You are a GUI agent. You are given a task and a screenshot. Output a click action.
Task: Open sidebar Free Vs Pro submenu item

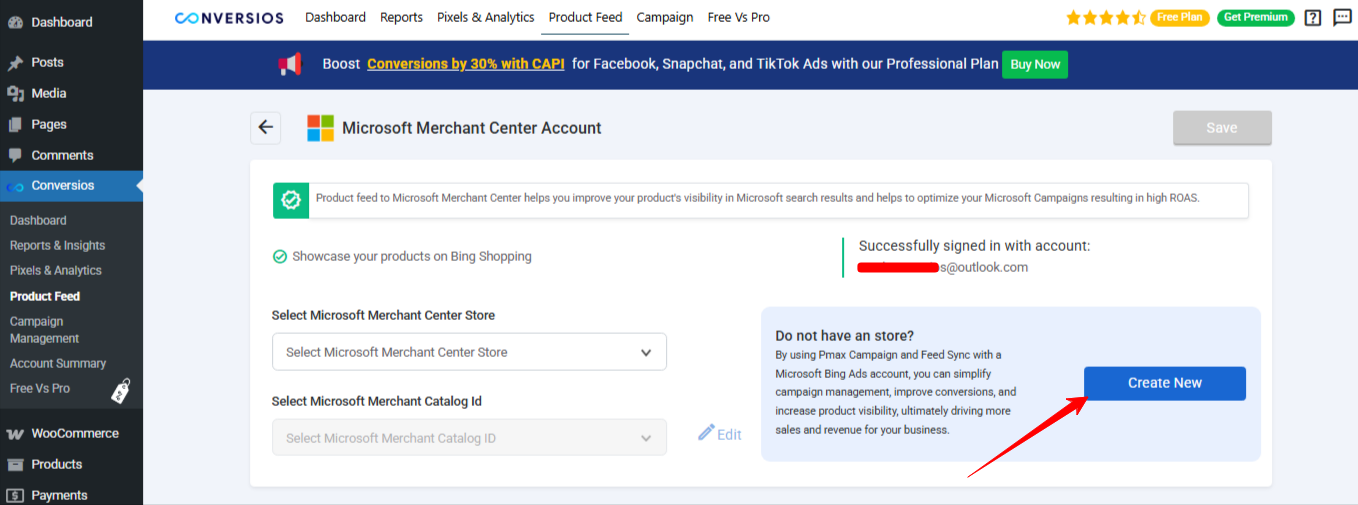click(40, 388)
